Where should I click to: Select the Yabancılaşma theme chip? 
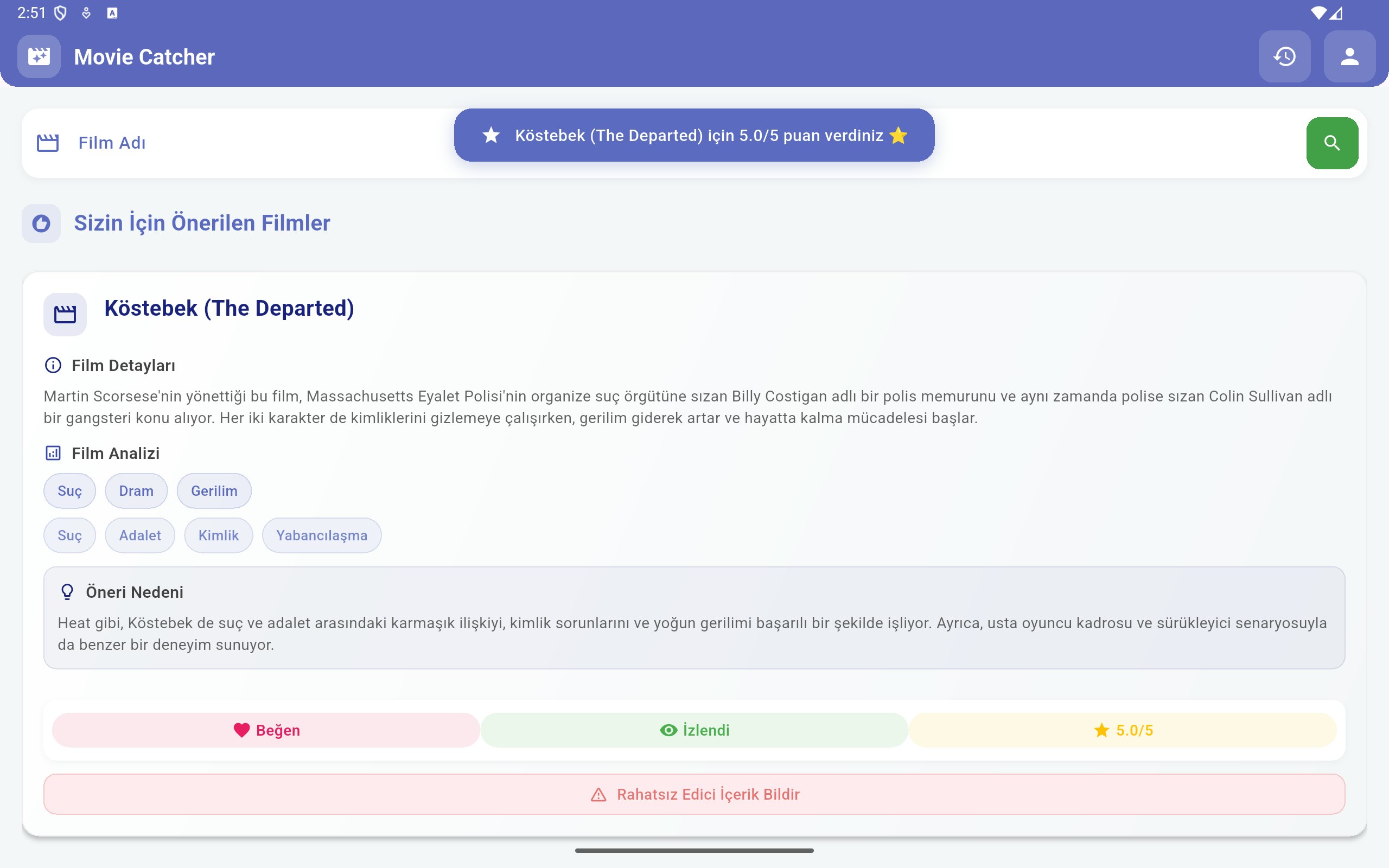pos(322,535)
